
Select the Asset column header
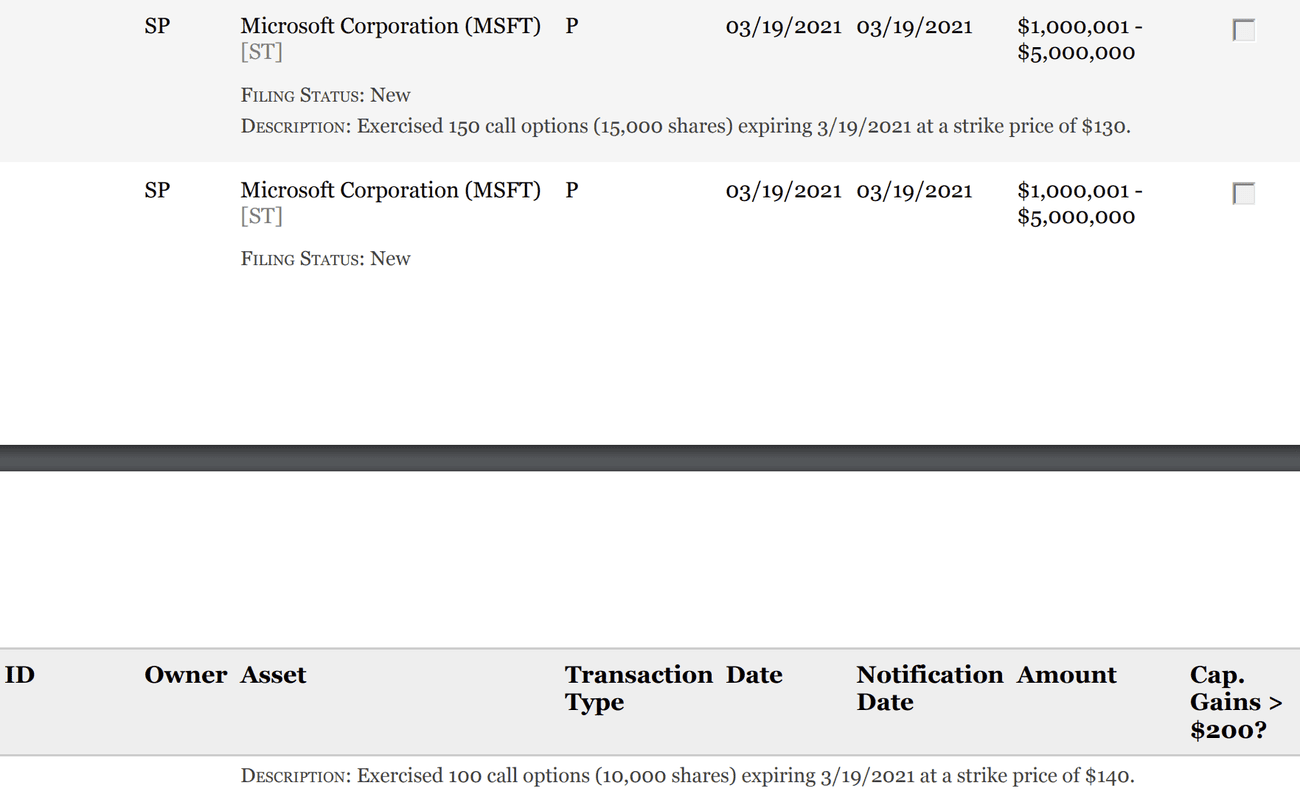point(273,675)
